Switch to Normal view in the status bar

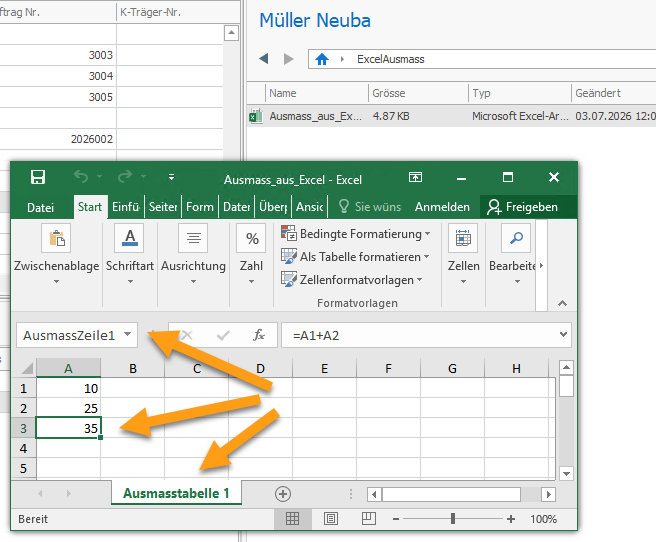coord(292,519)
